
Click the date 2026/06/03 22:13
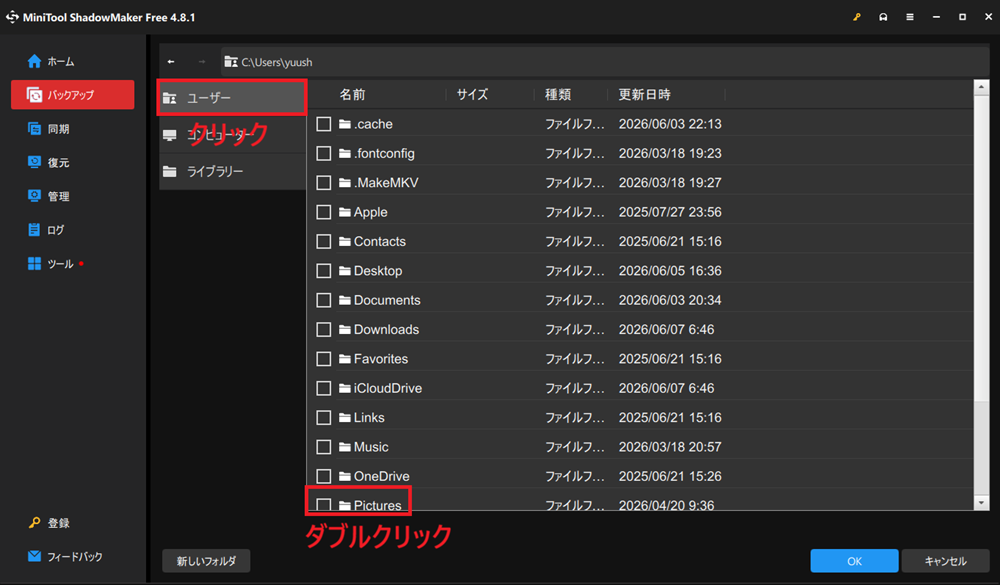(670, 124)
